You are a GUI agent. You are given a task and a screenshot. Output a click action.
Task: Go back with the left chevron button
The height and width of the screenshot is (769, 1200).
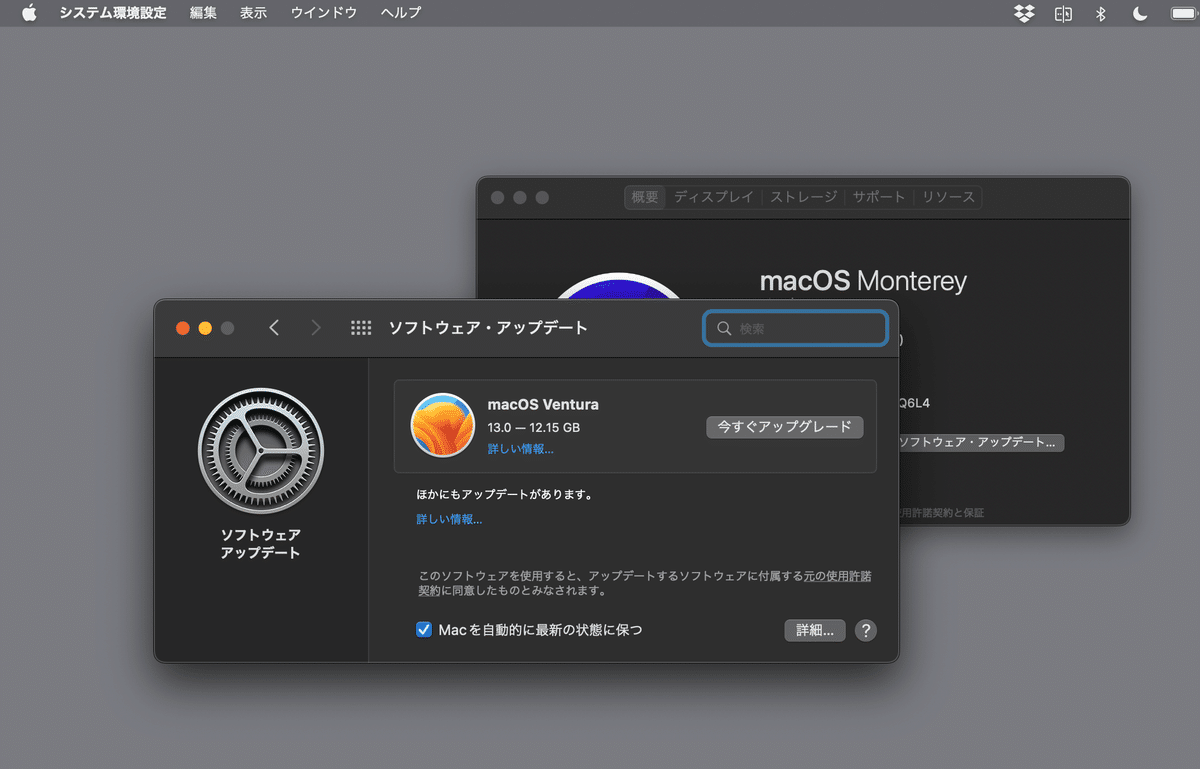[x=274, y=328]
